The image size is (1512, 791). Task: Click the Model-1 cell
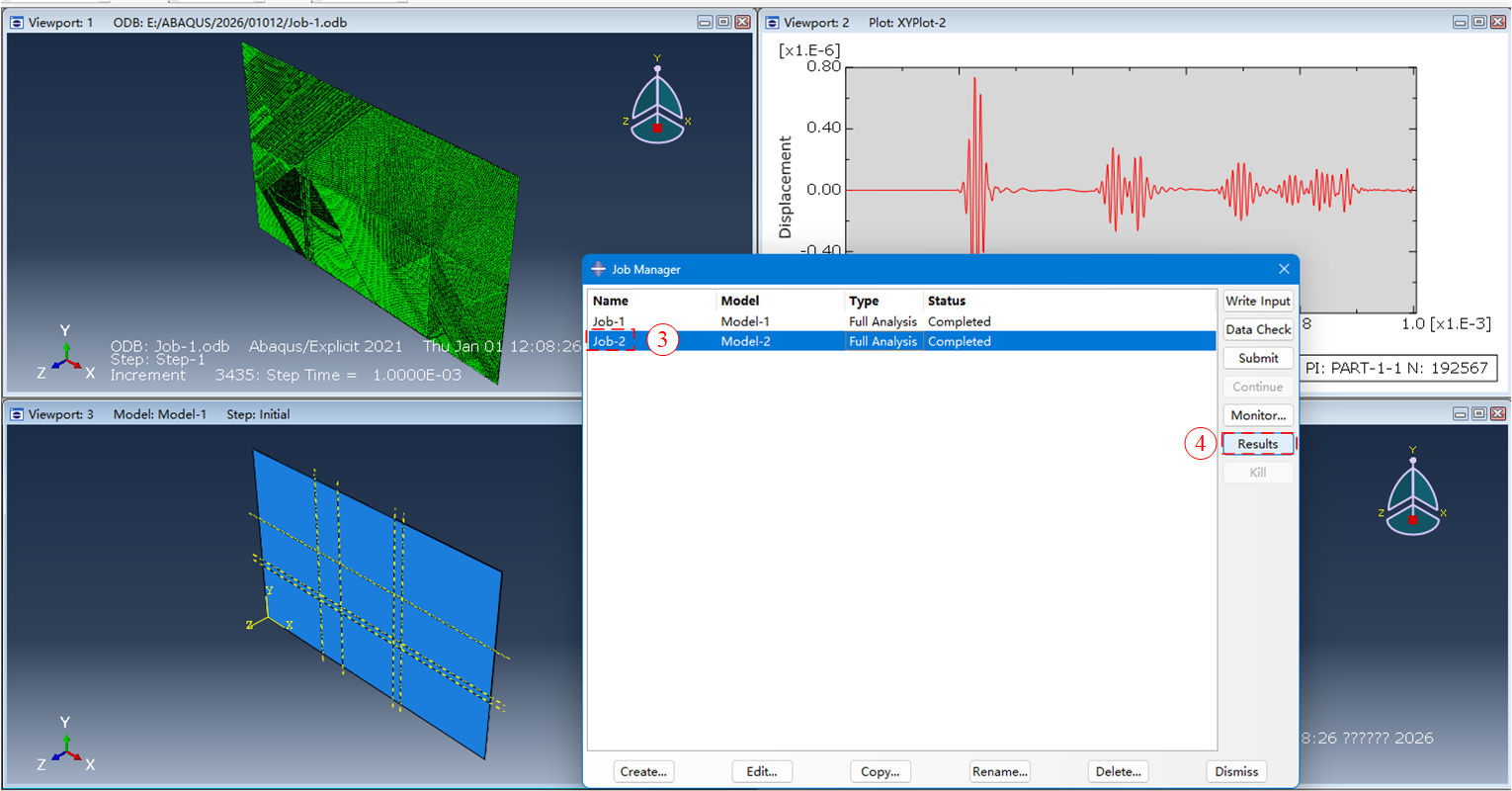[x=745, y=321]
